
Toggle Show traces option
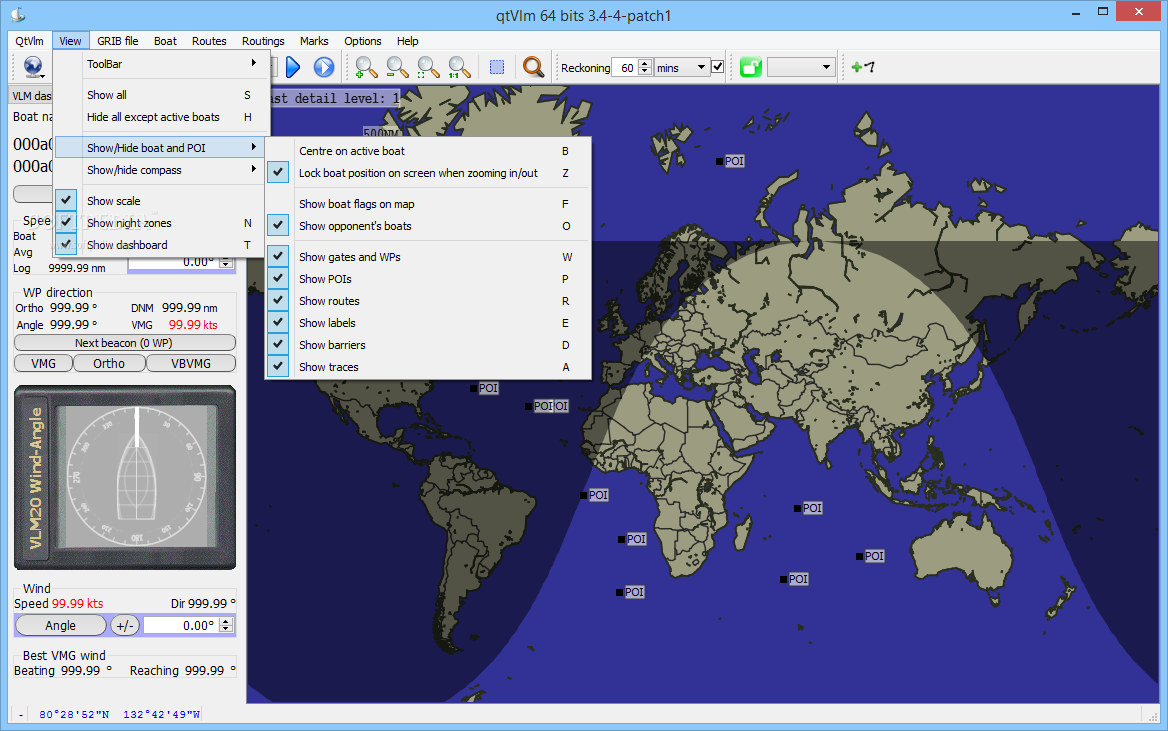[428, 367]
